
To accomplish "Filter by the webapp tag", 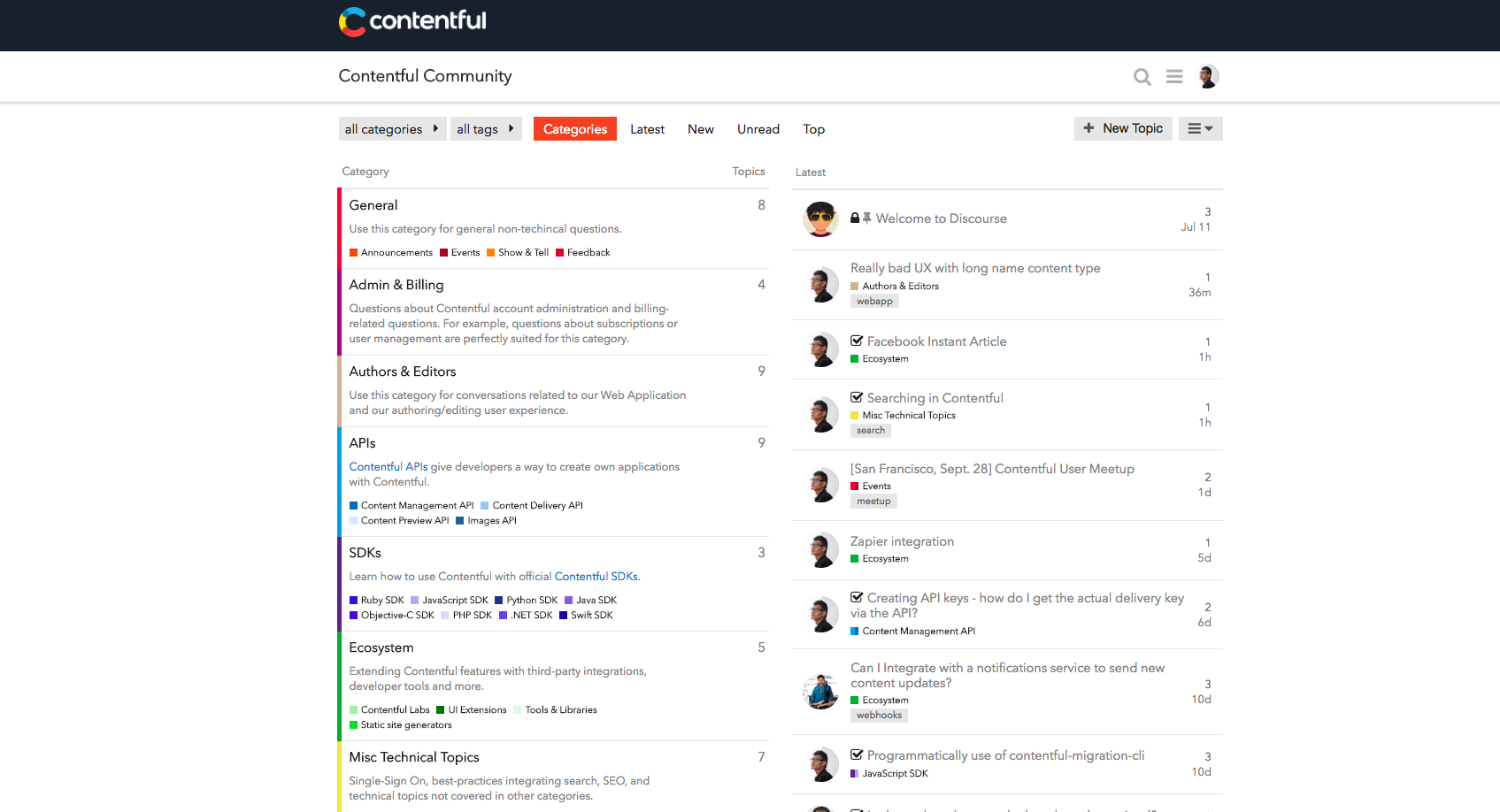I will (874, 302).
